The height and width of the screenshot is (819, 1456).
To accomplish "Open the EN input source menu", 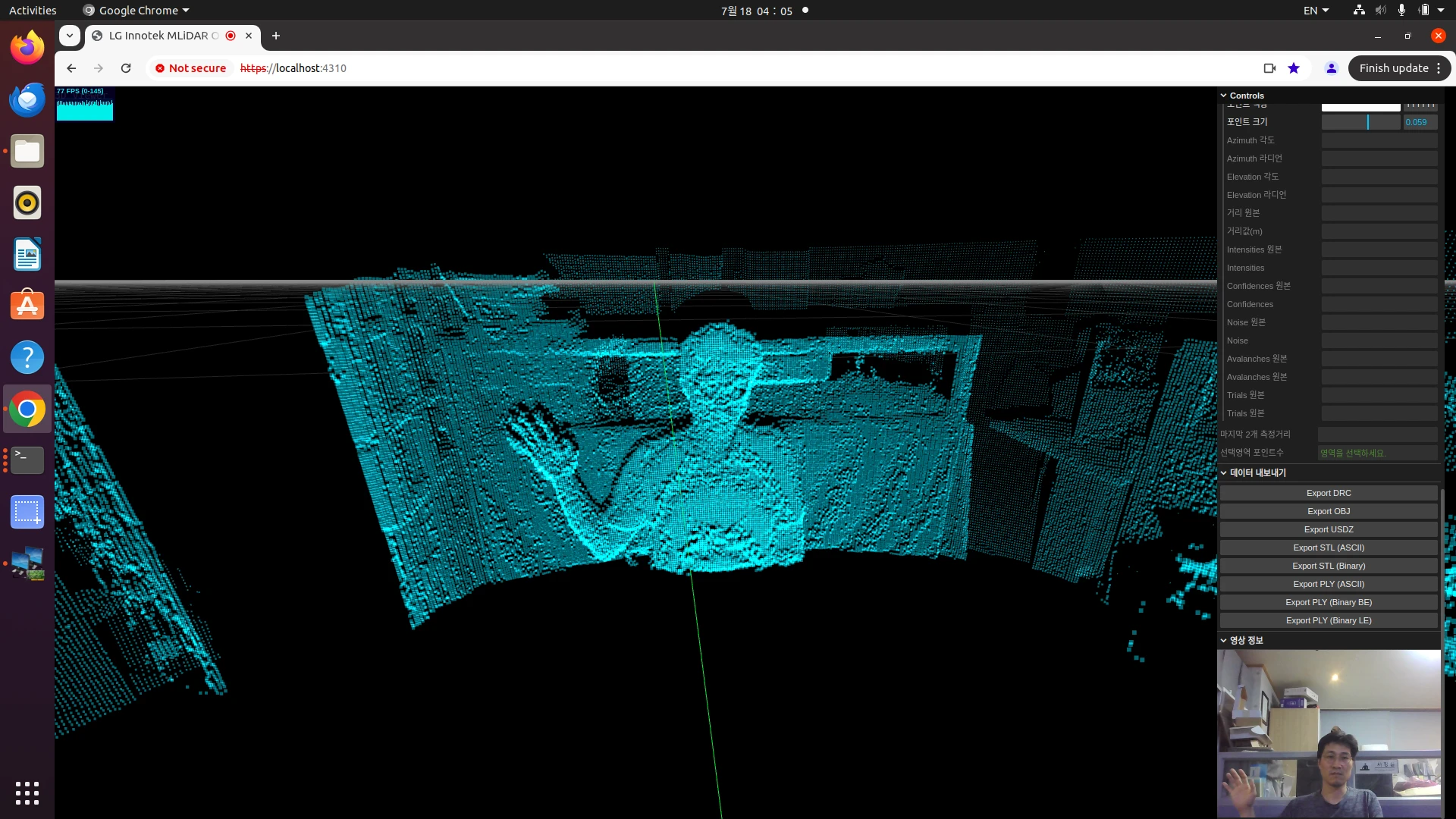I will point(1316,11).
